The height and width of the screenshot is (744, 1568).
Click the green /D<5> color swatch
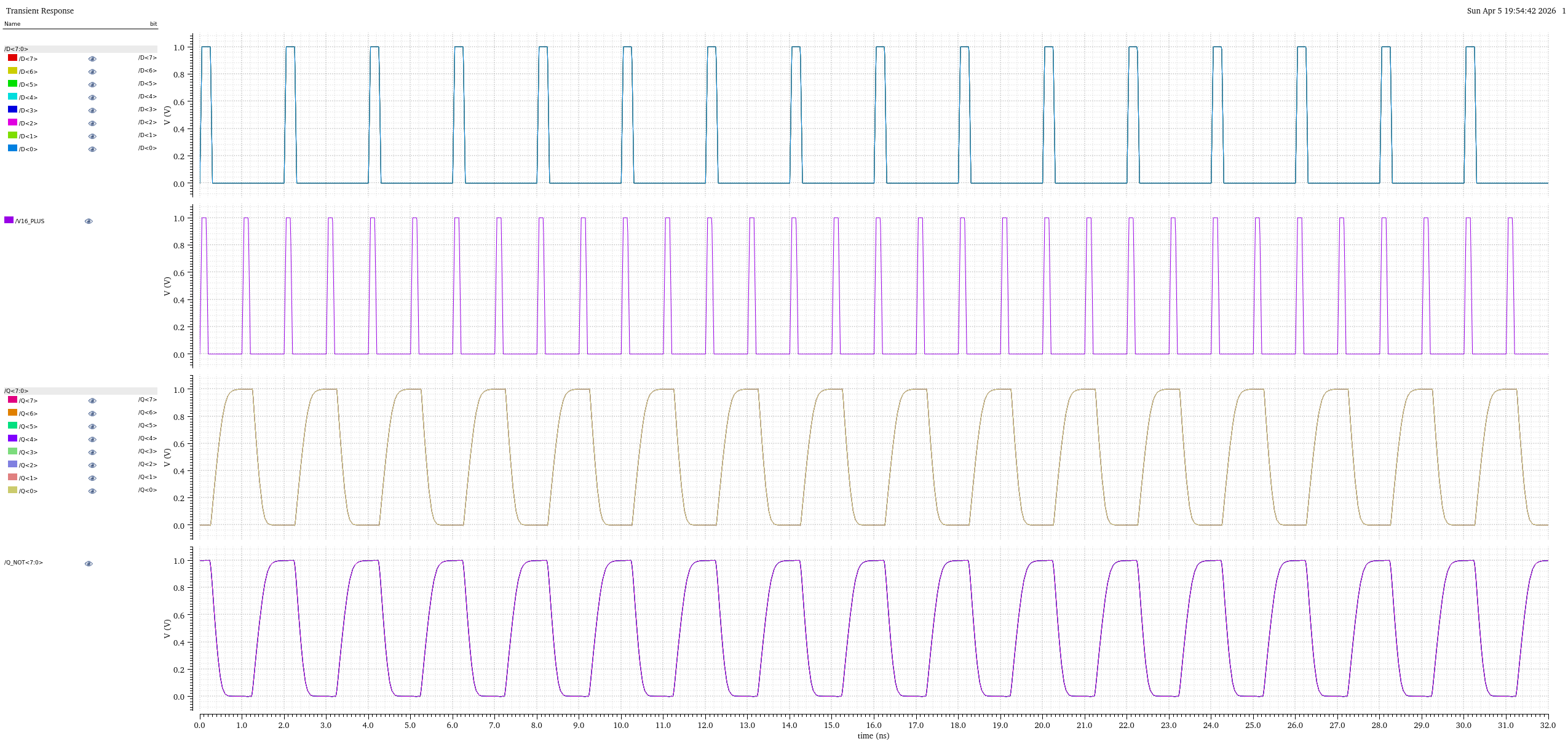(12, 84)
